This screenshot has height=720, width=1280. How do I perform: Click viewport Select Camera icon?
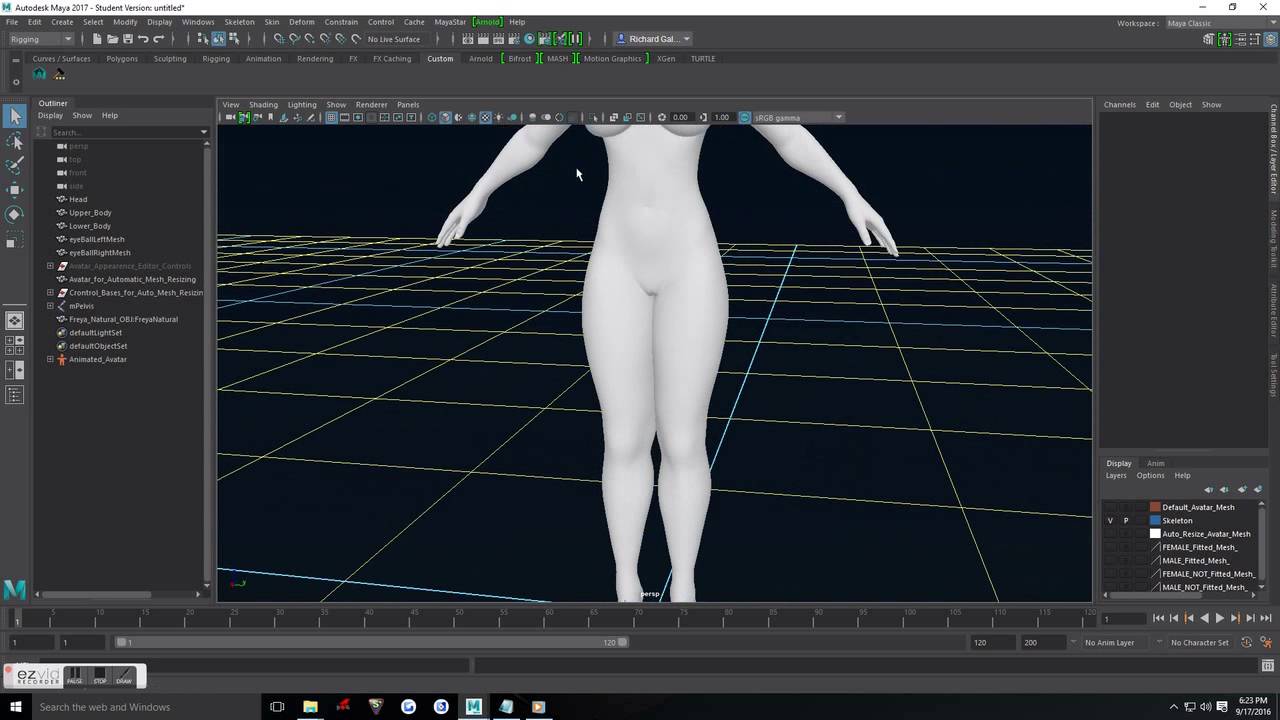231,117
